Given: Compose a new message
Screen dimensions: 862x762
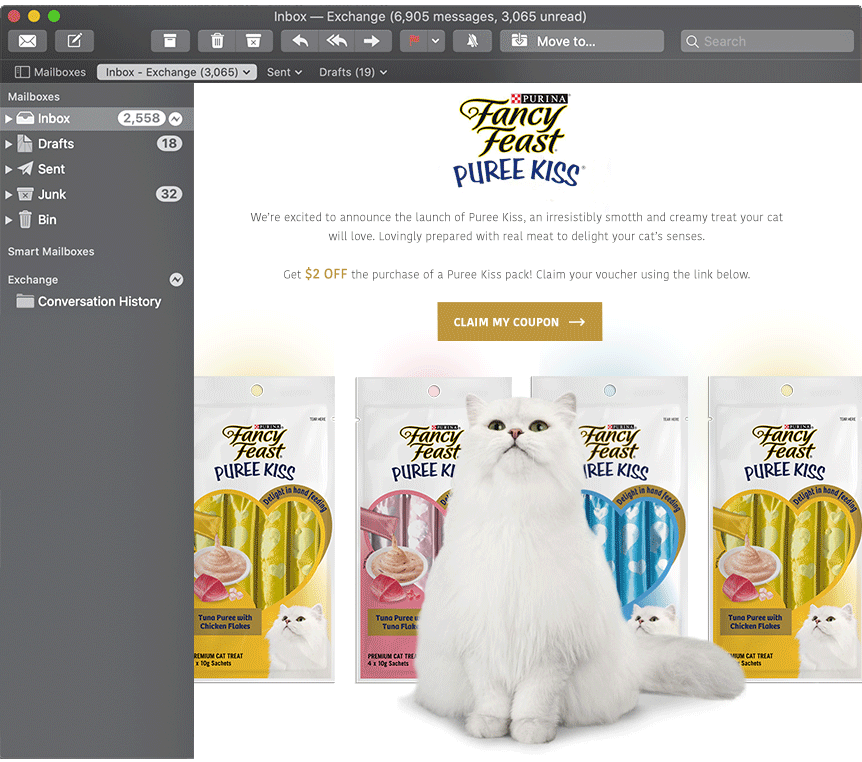Looking at the screenshot, I should pyautogui.click(x=74, y=41).
